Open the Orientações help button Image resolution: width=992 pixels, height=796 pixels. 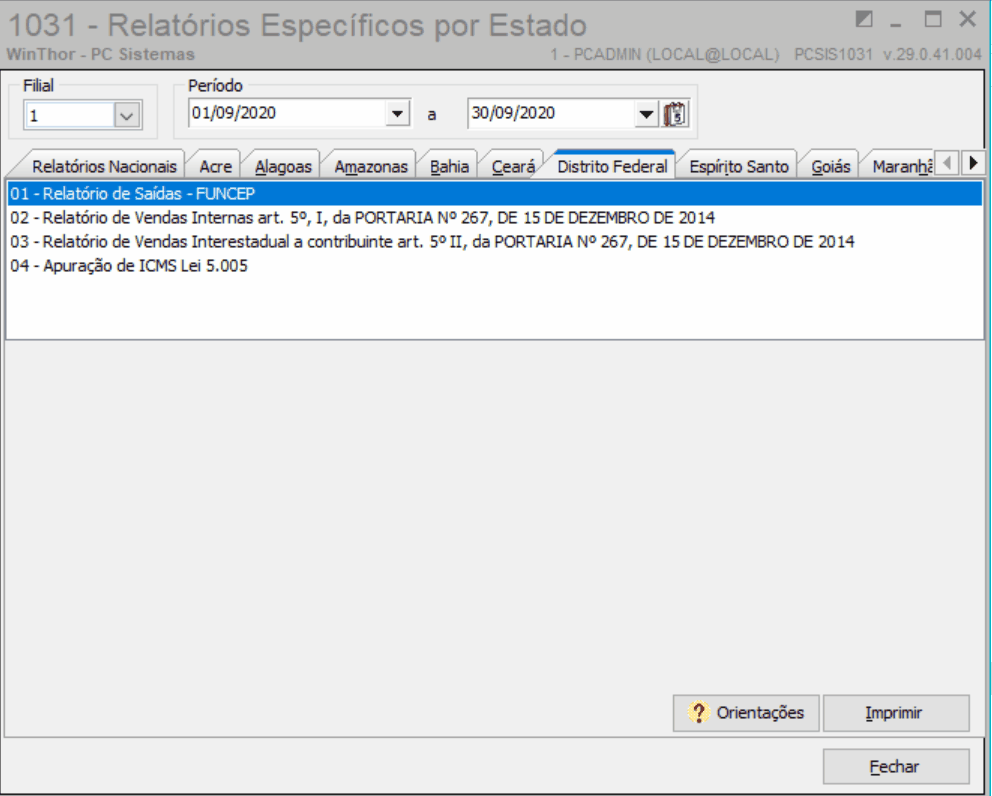tap(746, 713)
